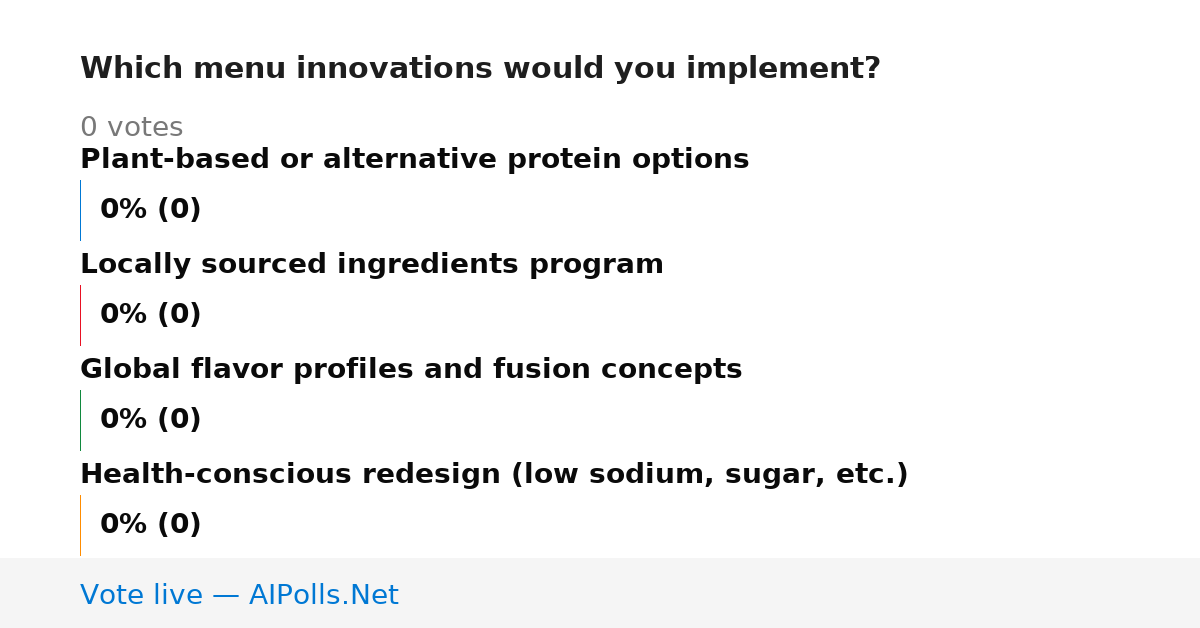The height and width of the screenshot is (628, 1200).
Task: Click the blue bar for plant-based option
Action: (80, 210)
